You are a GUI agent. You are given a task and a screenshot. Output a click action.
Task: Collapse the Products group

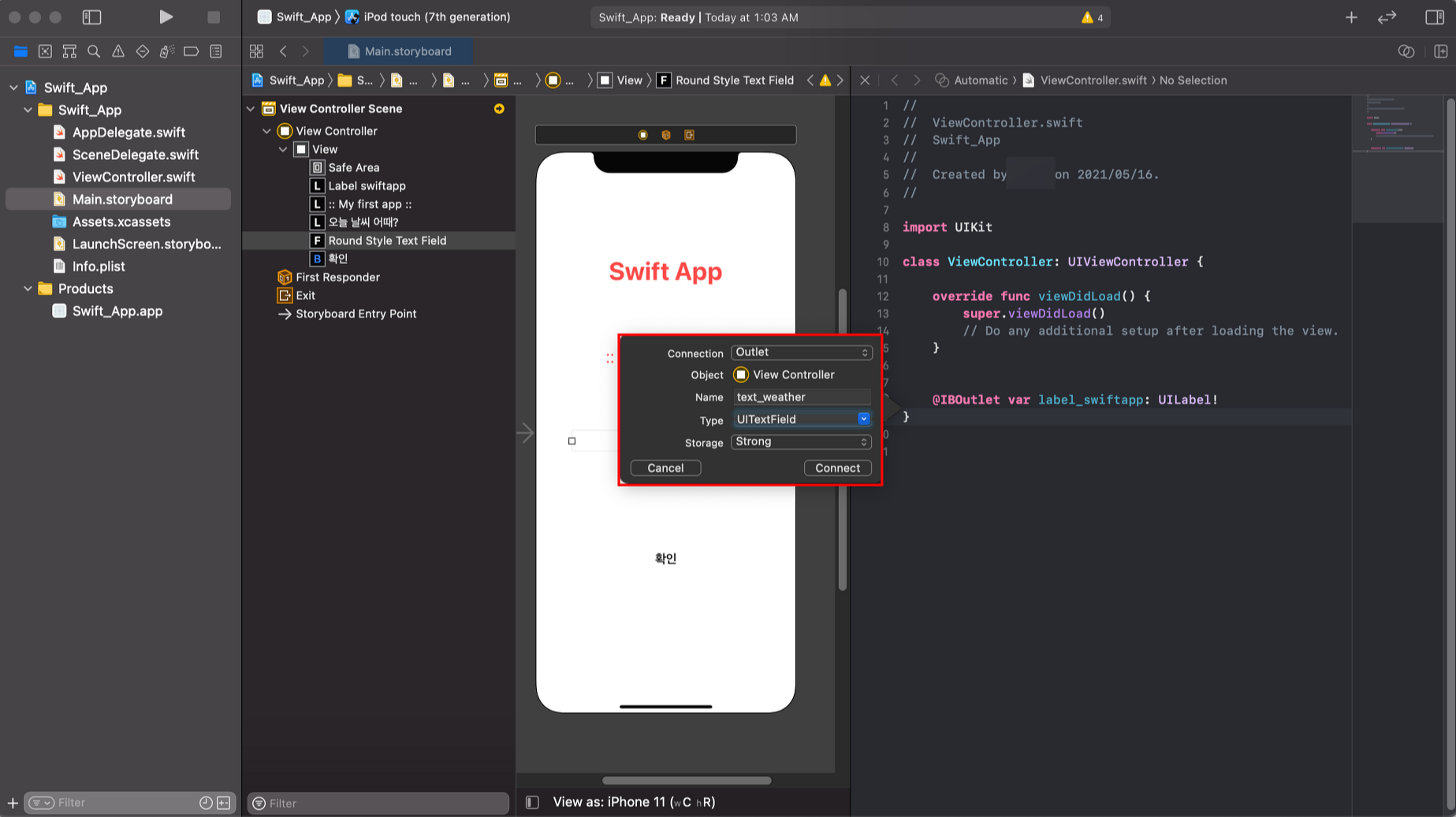[x=28, y=288]
